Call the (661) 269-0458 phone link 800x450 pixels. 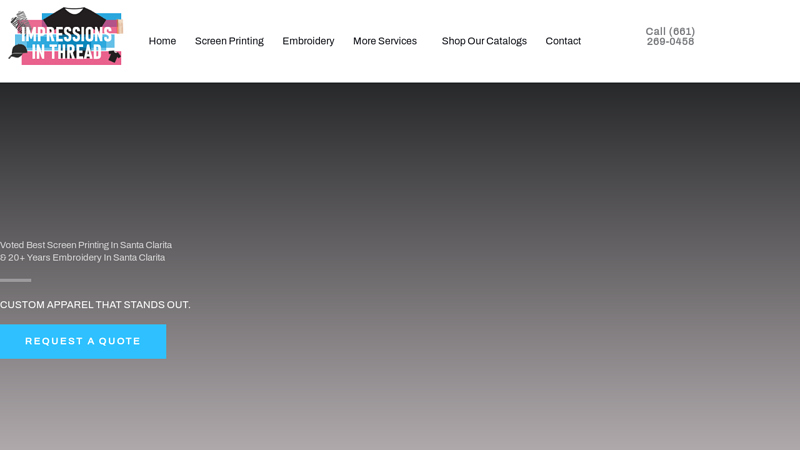click(x=670, y=37)
